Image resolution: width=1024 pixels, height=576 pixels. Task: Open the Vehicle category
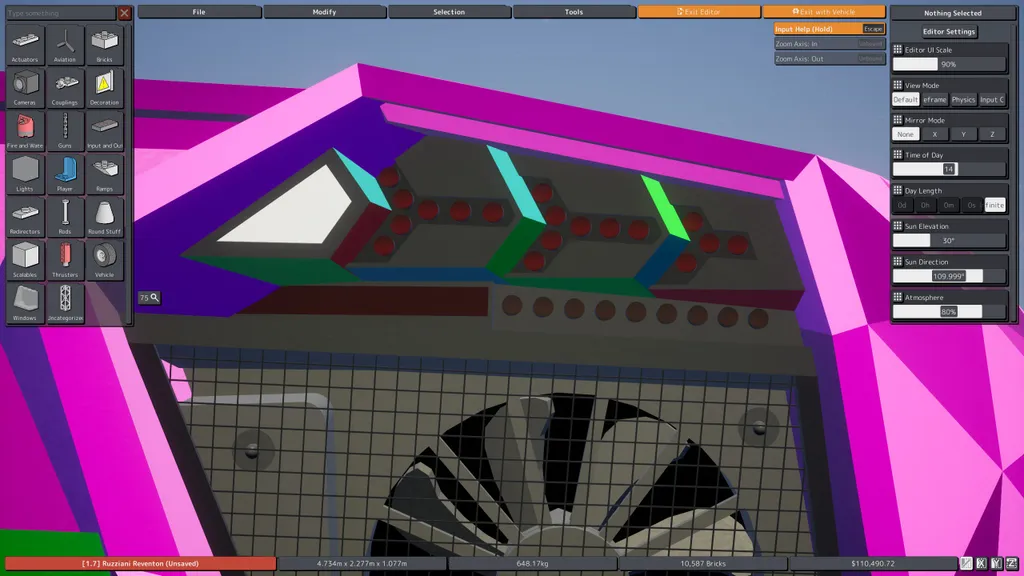coord(104,261)
